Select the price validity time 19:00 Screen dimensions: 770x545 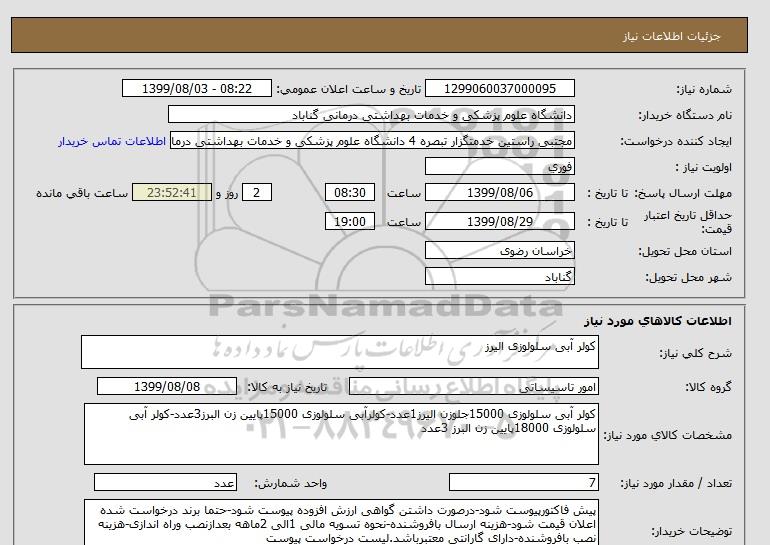[350, 221]
